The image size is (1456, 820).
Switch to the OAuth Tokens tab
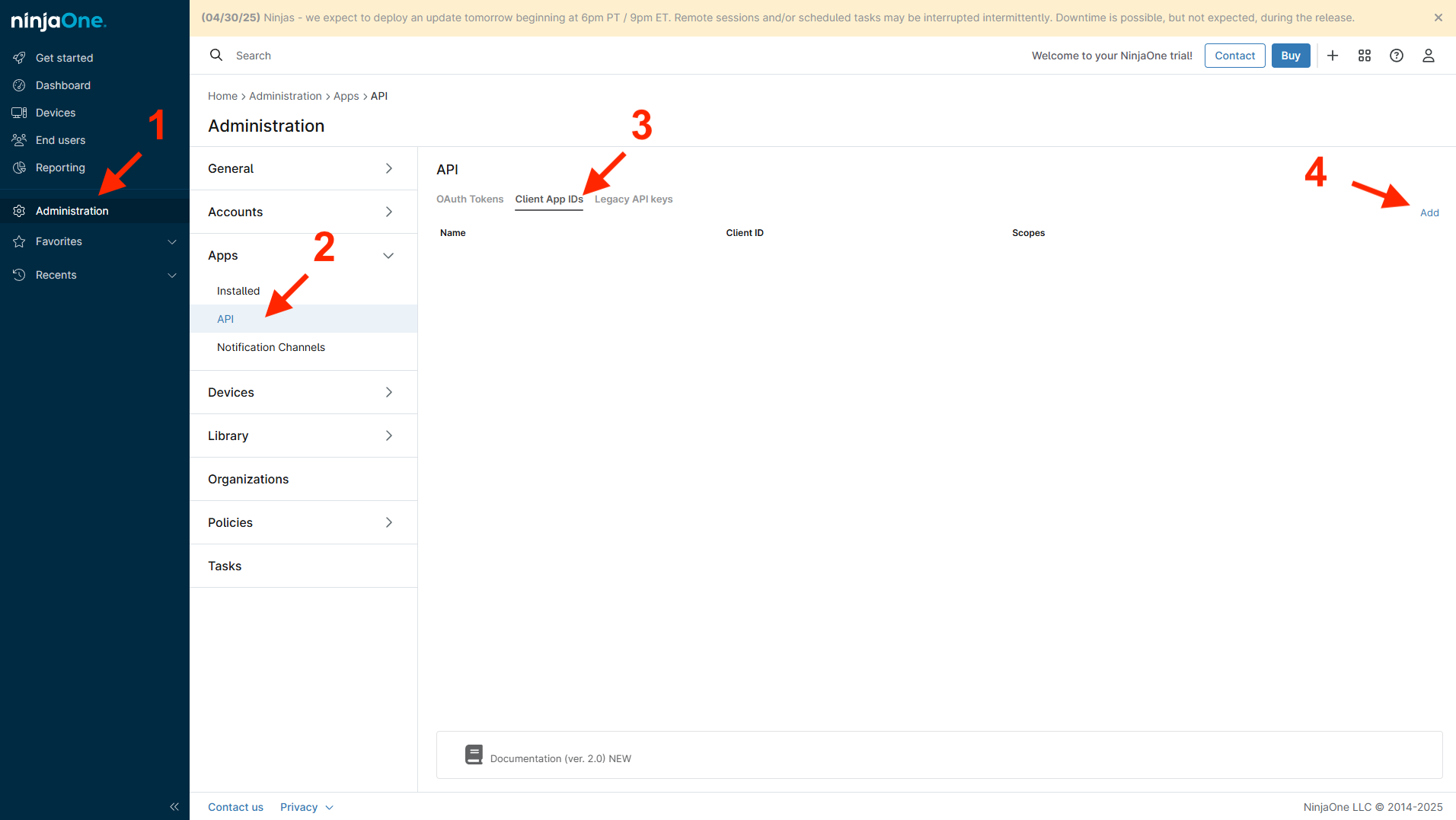point(470,199)
